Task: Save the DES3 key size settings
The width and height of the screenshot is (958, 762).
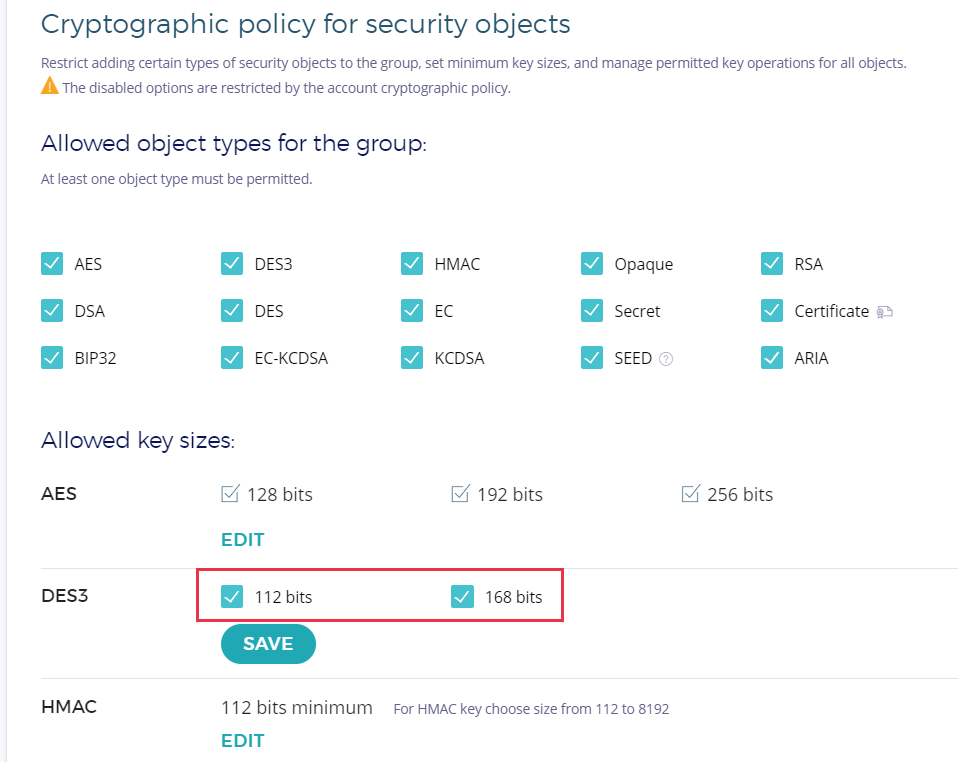Action: [x=268, y=644]
